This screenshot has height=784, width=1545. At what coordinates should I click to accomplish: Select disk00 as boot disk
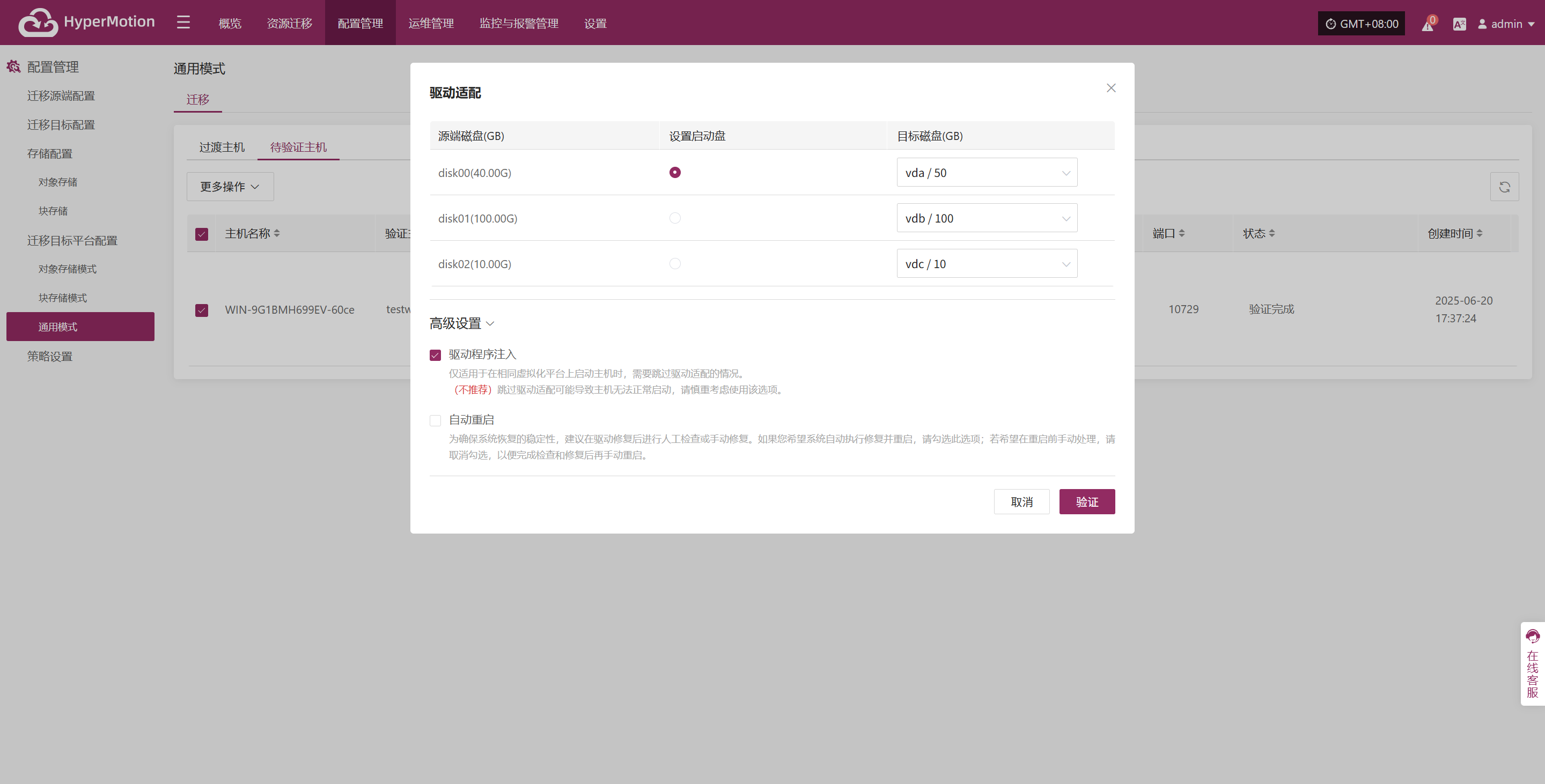(x=675, y=173)
